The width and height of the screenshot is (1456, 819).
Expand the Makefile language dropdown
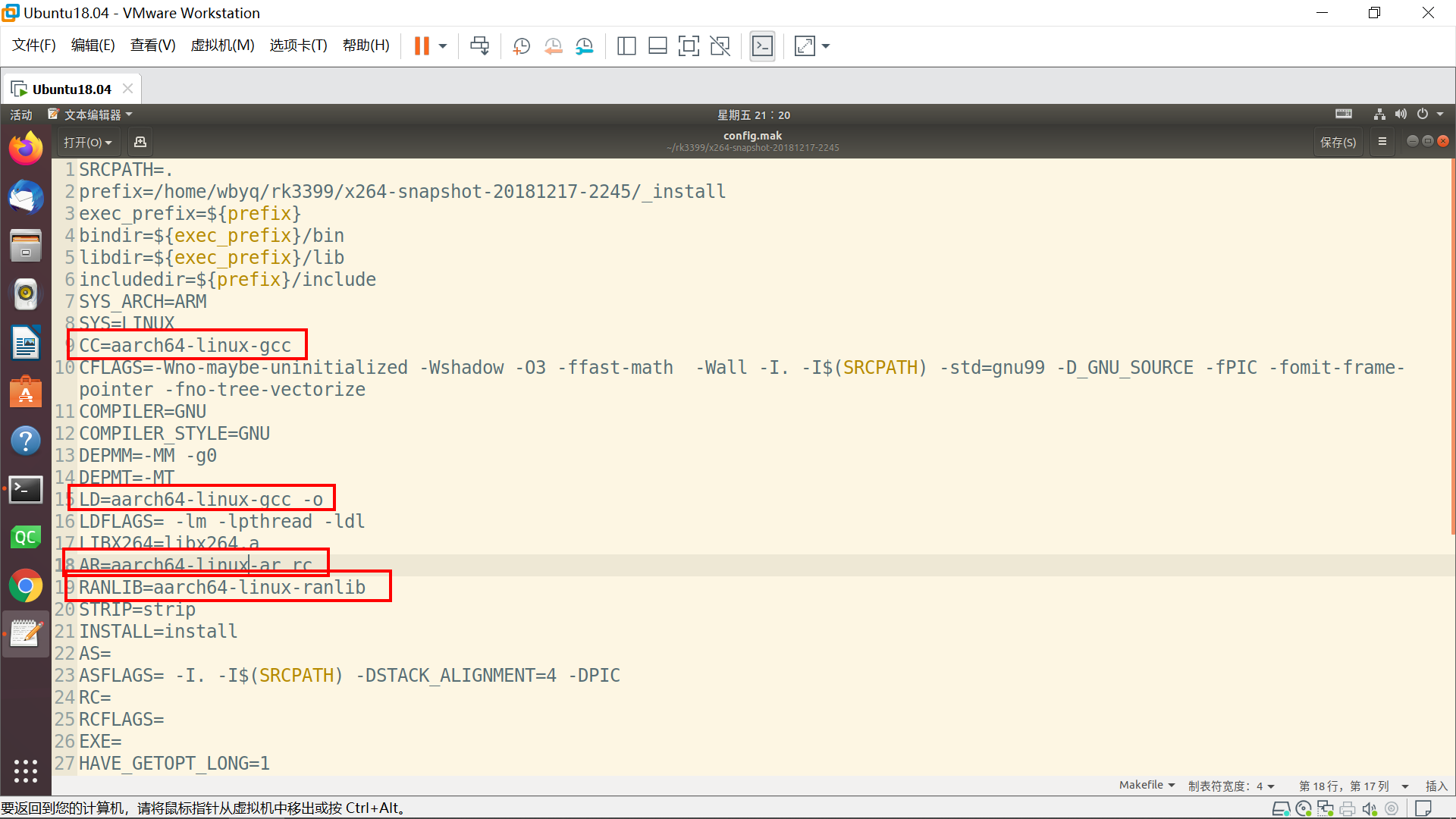click(1147, 786)
